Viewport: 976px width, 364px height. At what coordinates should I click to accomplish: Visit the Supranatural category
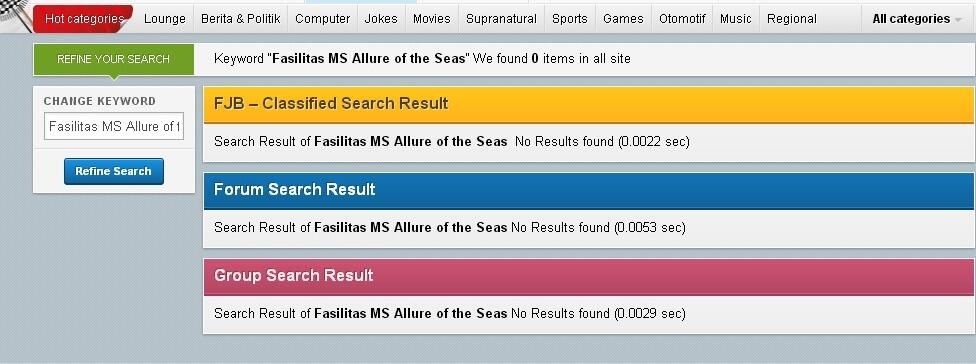click(501, 19)
